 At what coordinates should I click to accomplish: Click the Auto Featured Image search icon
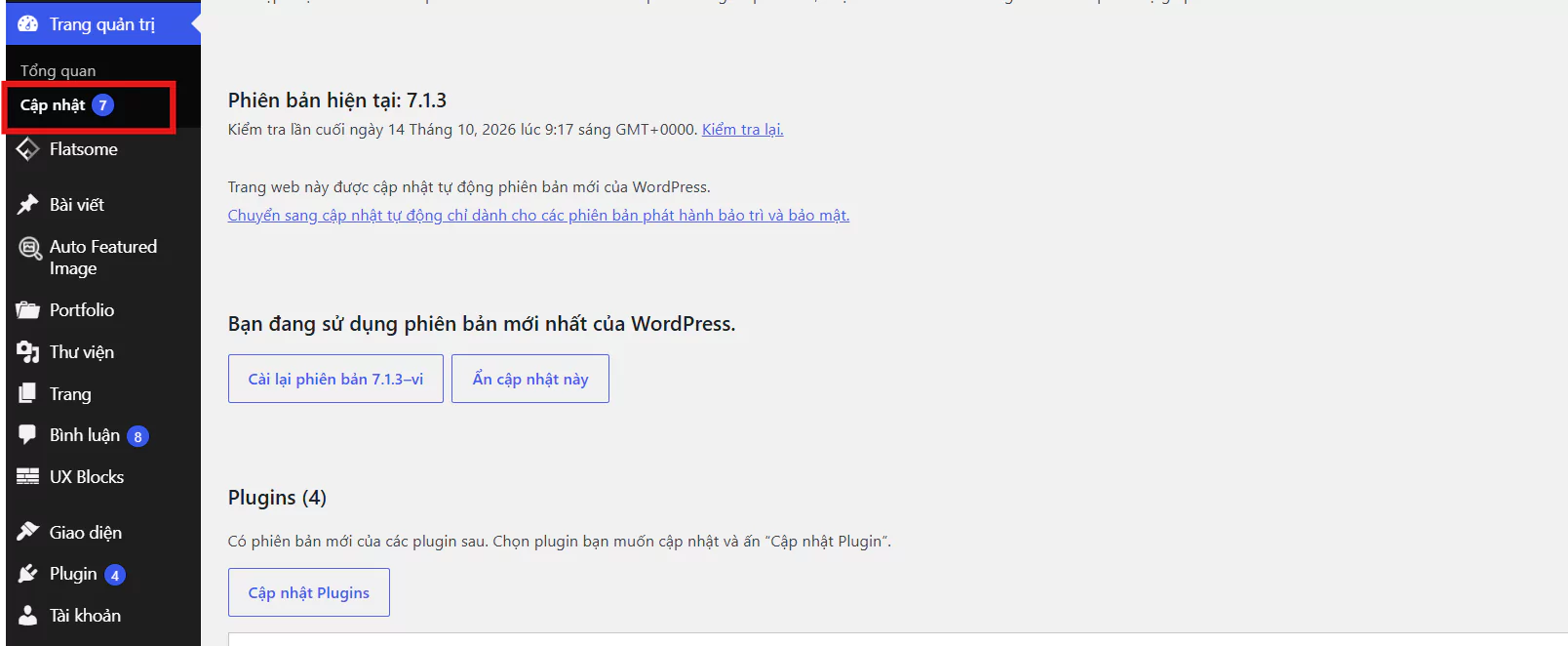(30, 249)
